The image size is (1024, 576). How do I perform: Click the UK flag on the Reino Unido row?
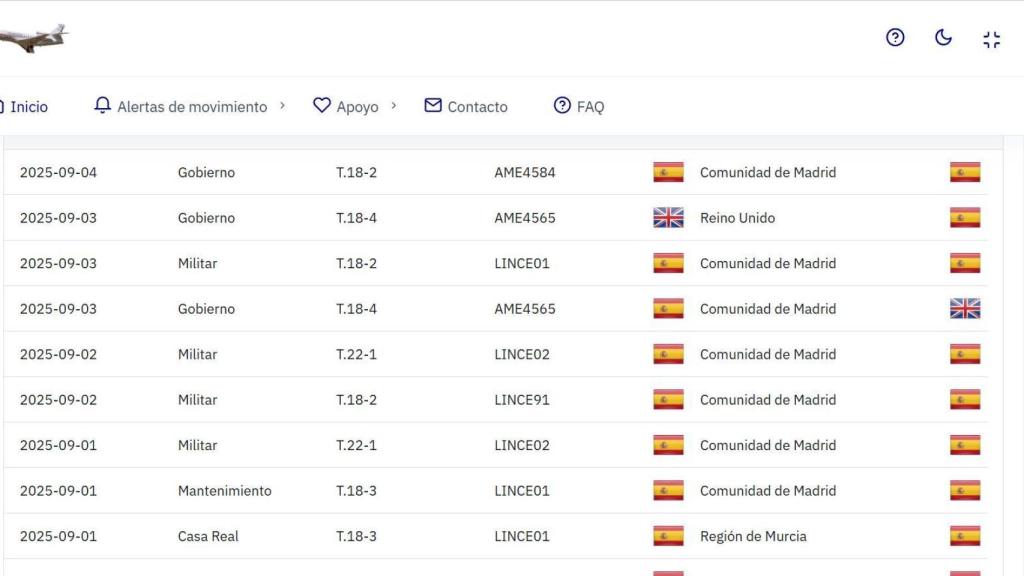click(668, 217)
